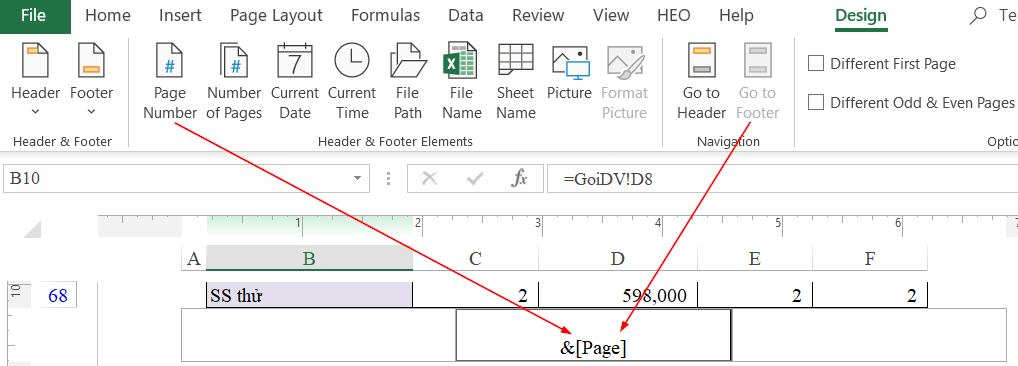Screen dimensions: 1018x366
Task: Insert Current Time element
Action: (352, 81)
